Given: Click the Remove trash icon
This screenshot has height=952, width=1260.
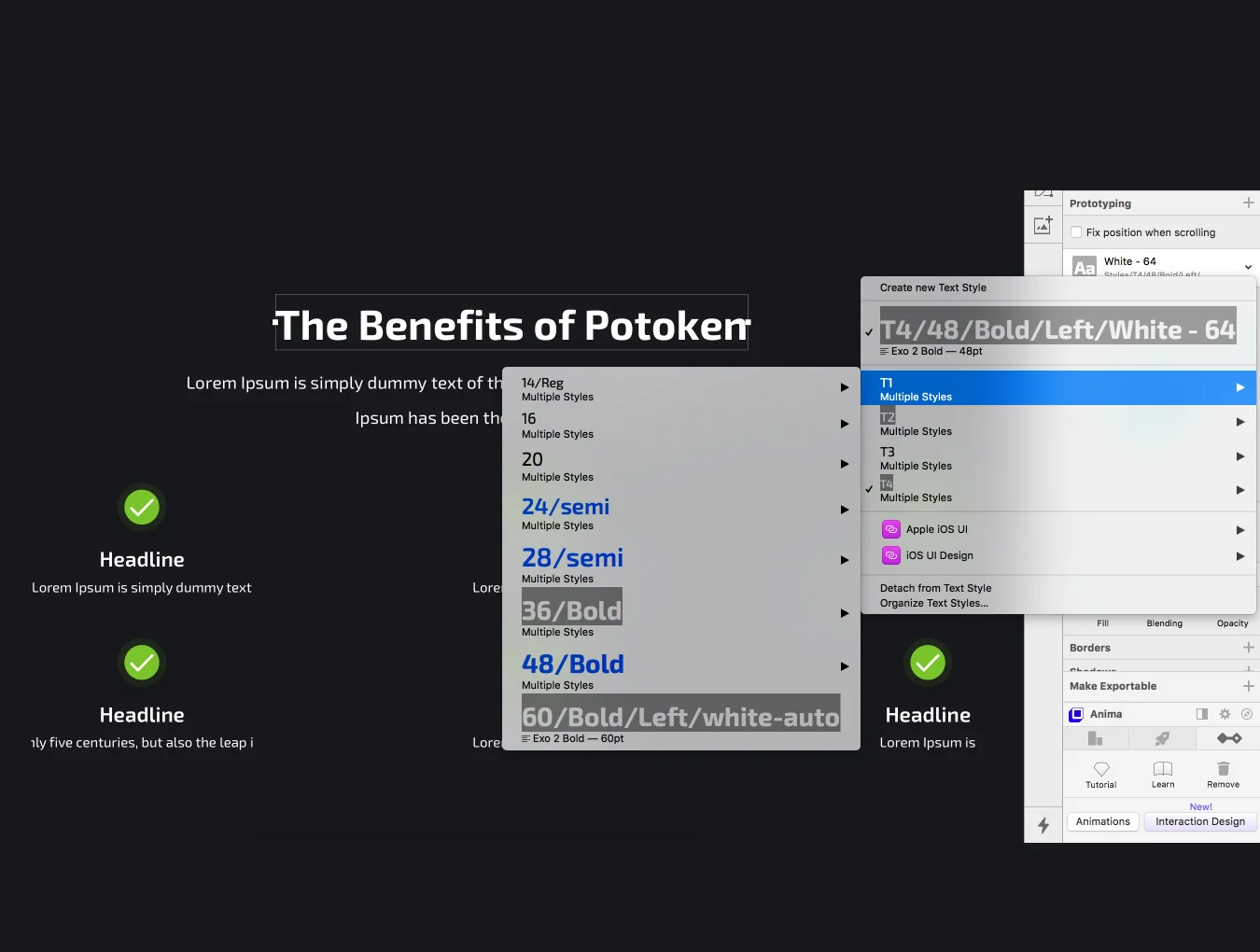Looking at the screenshot, I should pos(1224,769).
